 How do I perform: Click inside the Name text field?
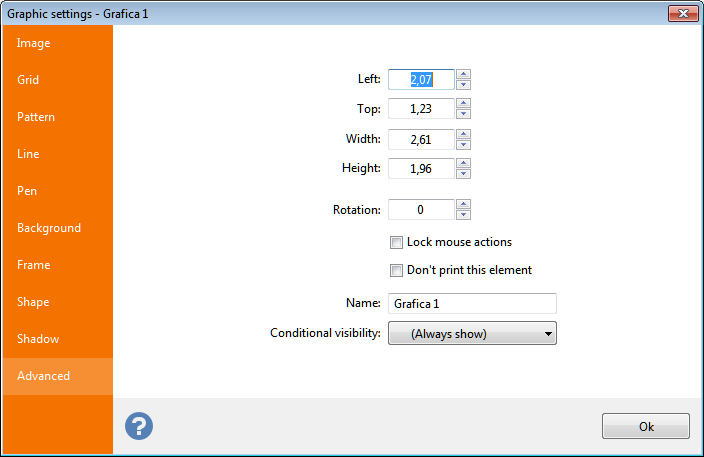[x=471, y=303]
